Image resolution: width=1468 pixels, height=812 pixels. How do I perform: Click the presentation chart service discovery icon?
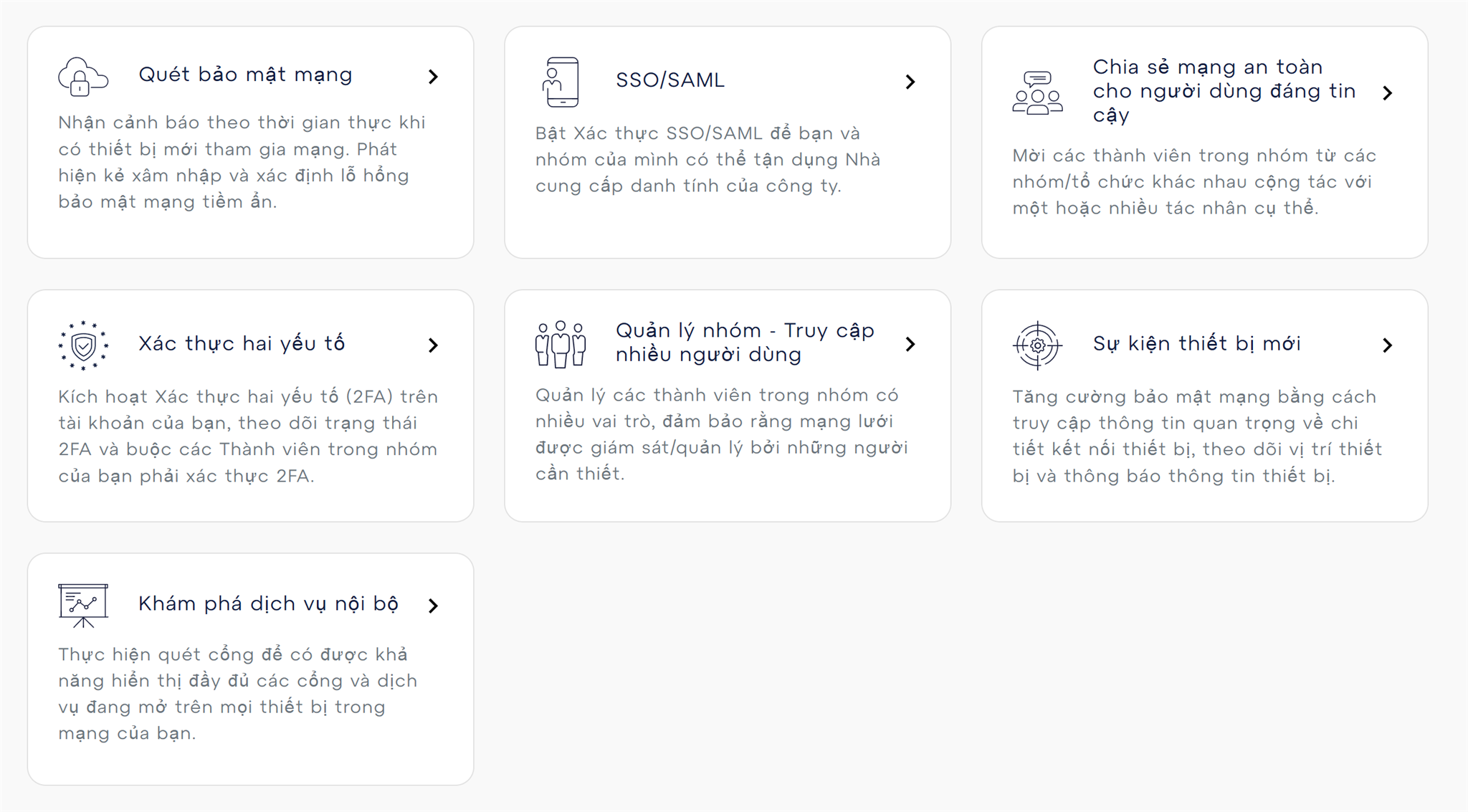pos(83,606)
